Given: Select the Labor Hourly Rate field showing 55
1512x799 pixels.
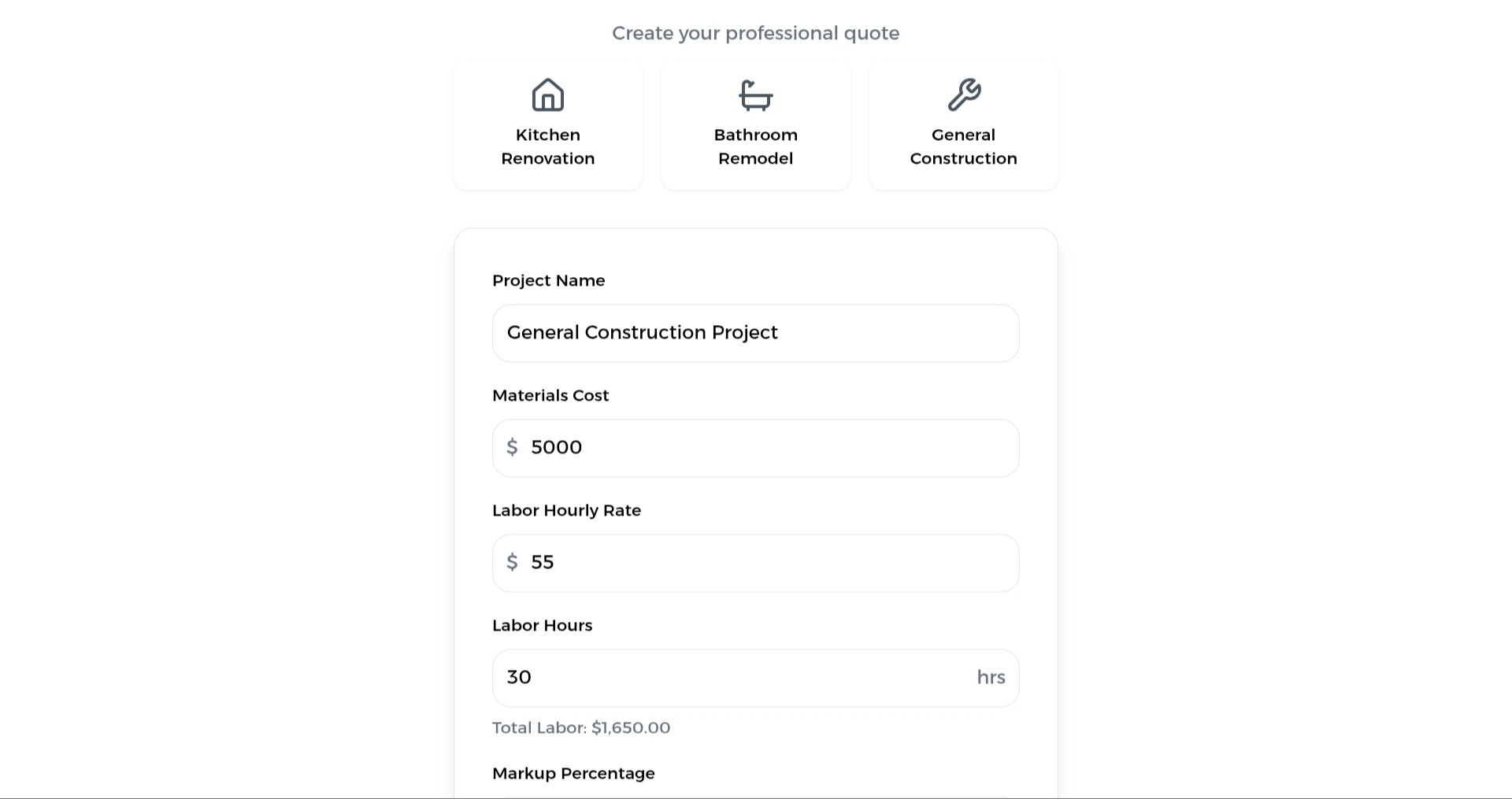Looking at the screenshot, I should tap(756, 563).
